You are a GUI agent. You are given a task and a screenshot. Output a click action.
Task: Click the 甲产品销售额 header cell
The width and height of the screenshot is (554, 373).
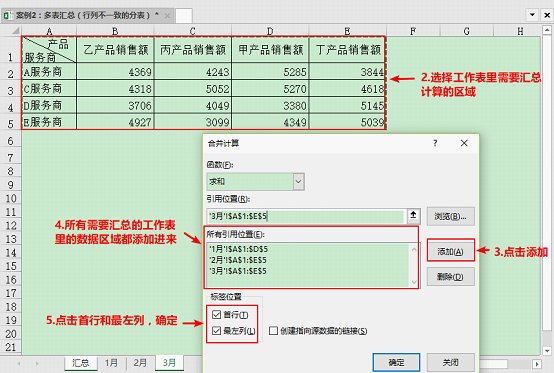pos(270,49)
